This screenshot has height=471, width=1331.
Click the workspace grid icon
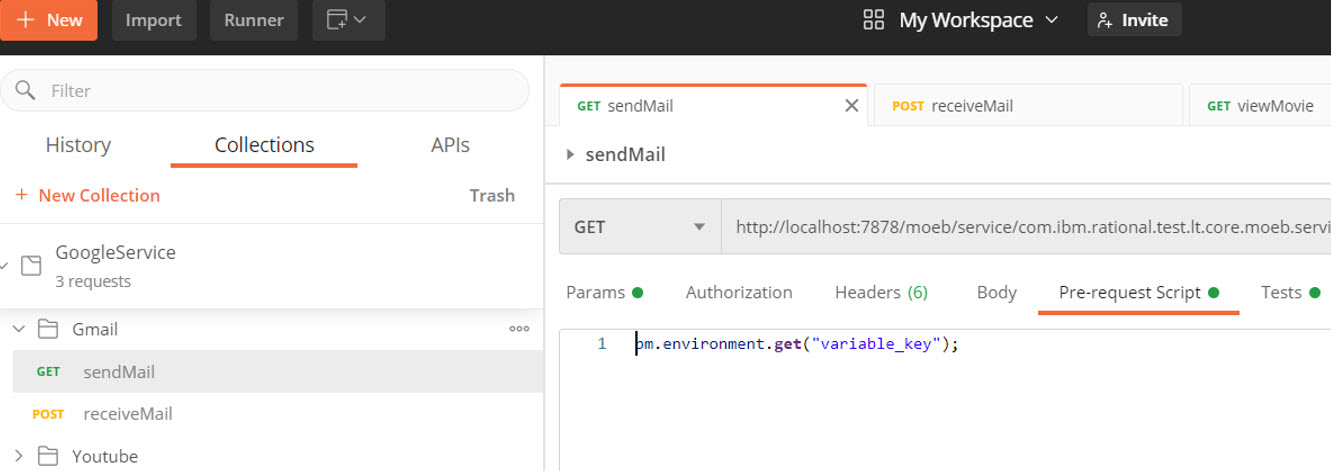coord(873,20)
